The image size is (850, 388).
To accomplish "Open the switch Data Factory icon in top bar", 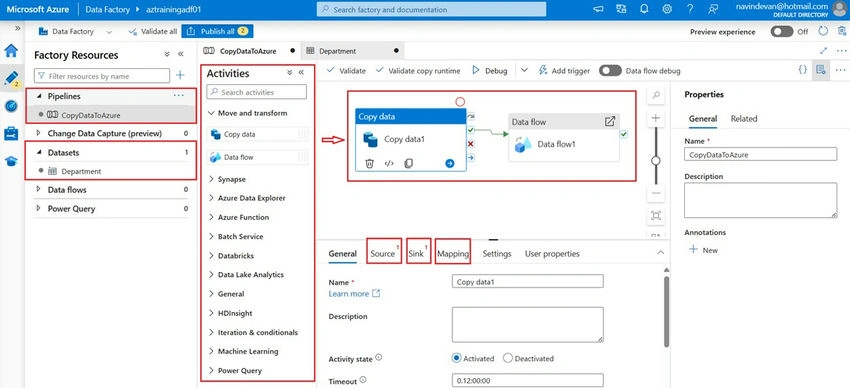I will pos(621,9).
